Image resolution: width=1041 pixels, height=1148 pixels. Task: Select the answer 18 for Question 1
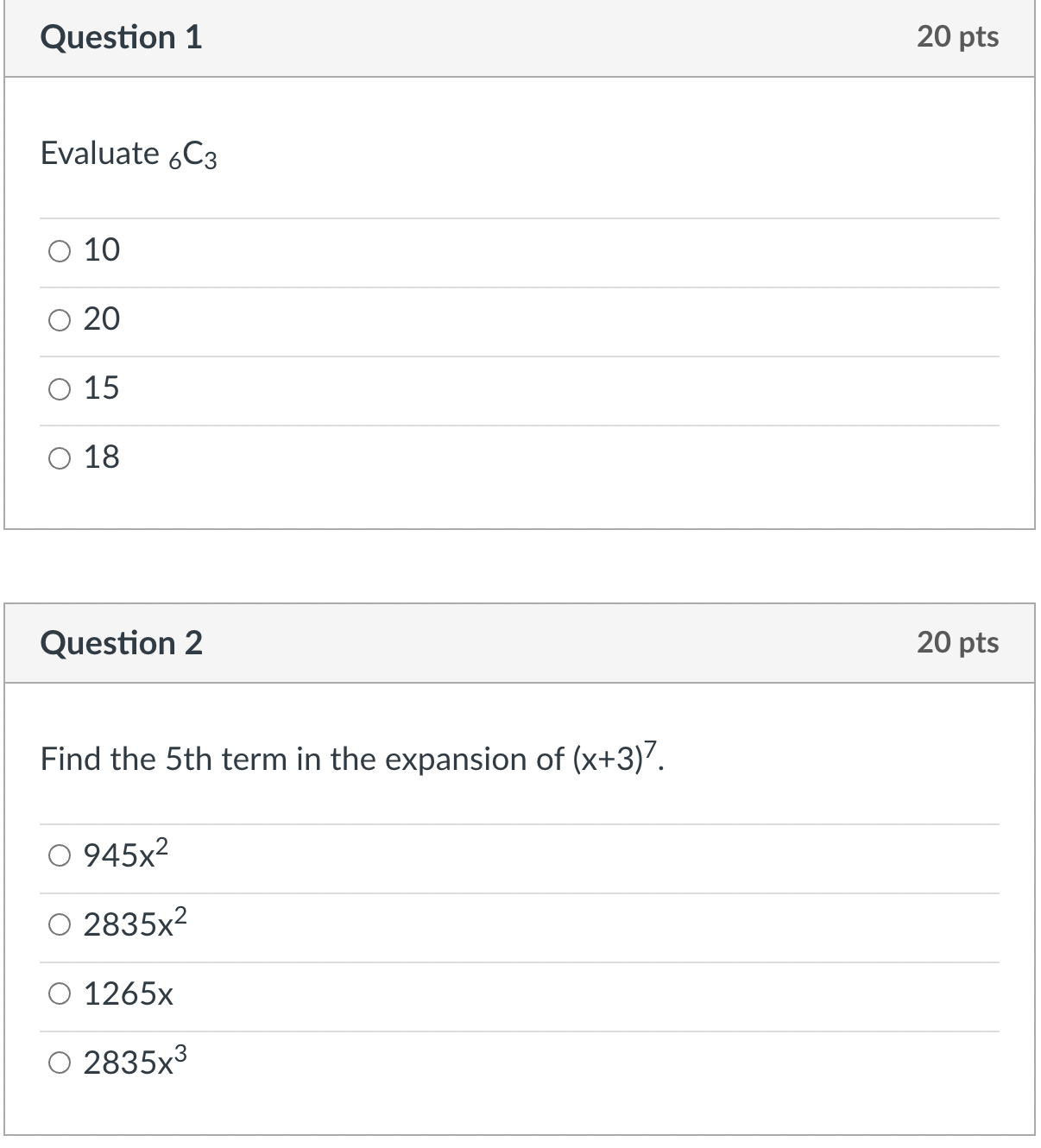coord(59,457)
